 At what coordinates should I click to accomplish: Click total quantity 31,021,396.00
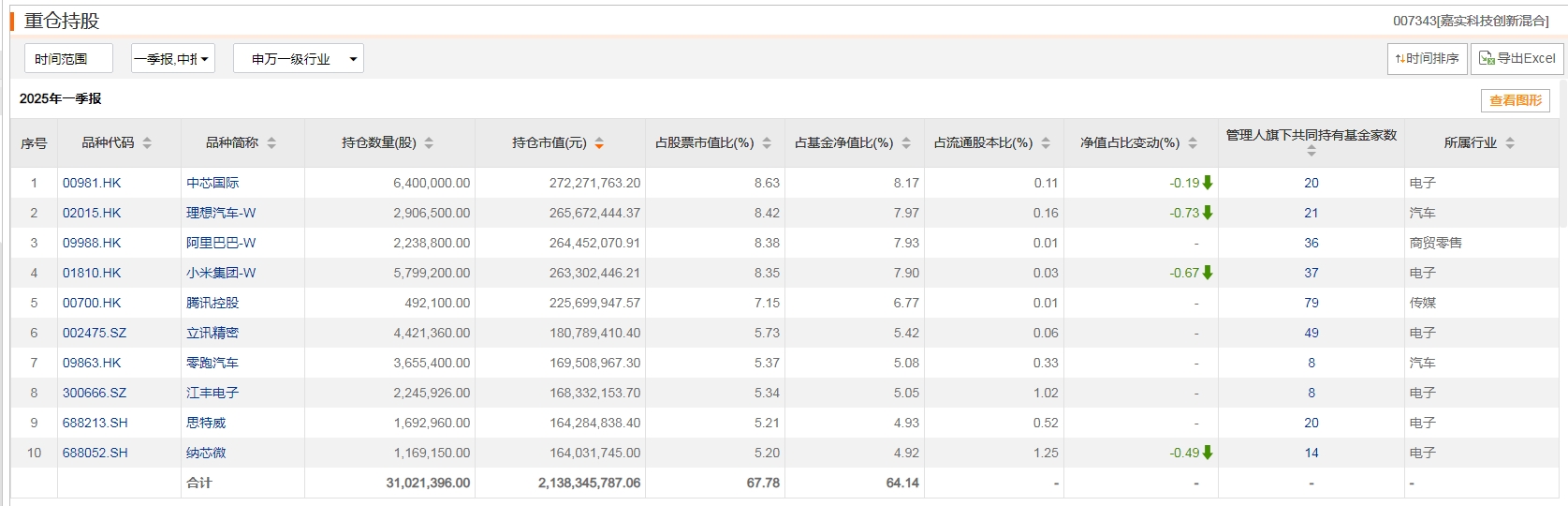[x=428, y=483]
